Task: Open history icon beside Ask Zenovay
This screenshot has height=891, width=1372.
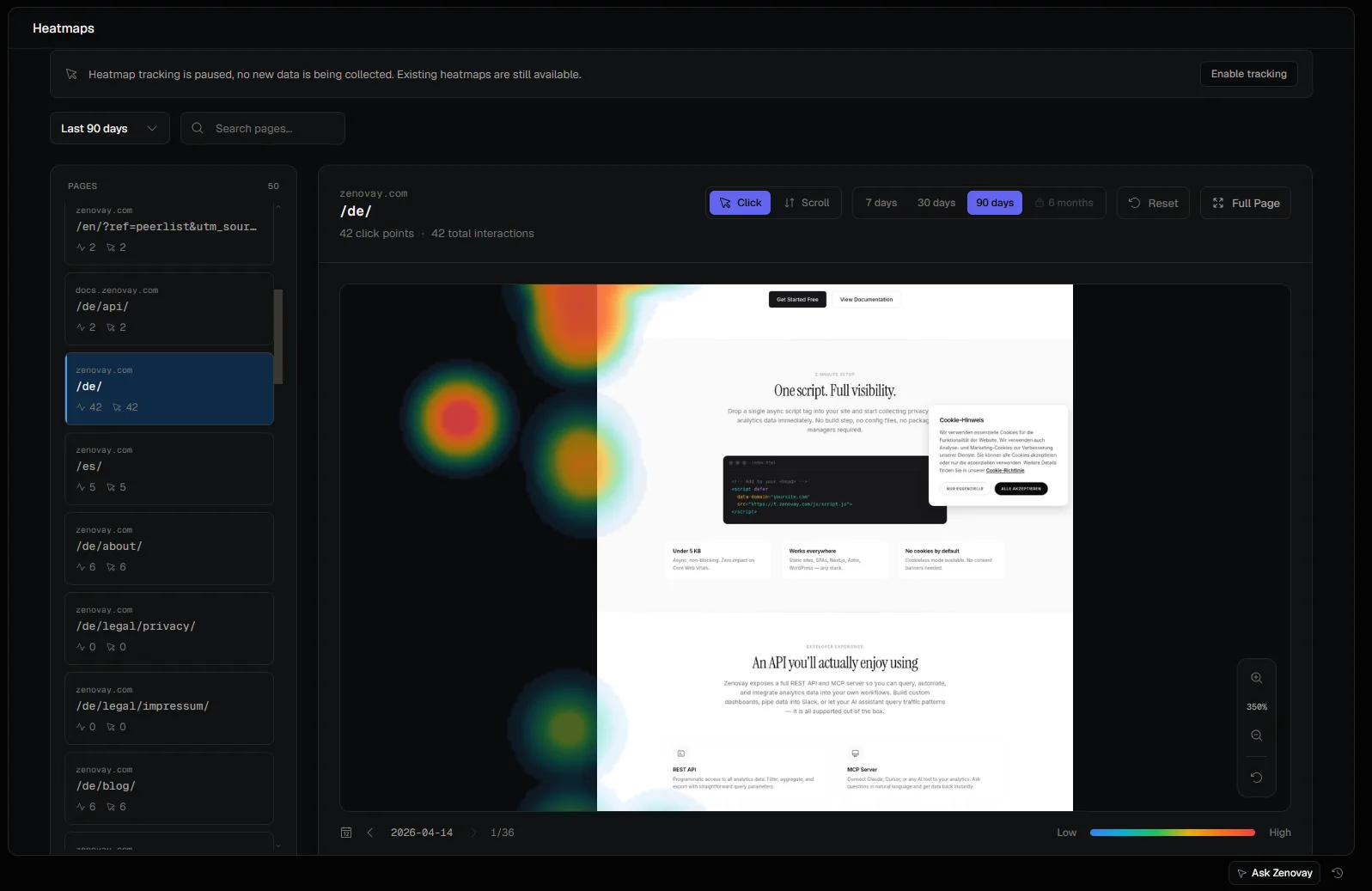Action: 1338,873
